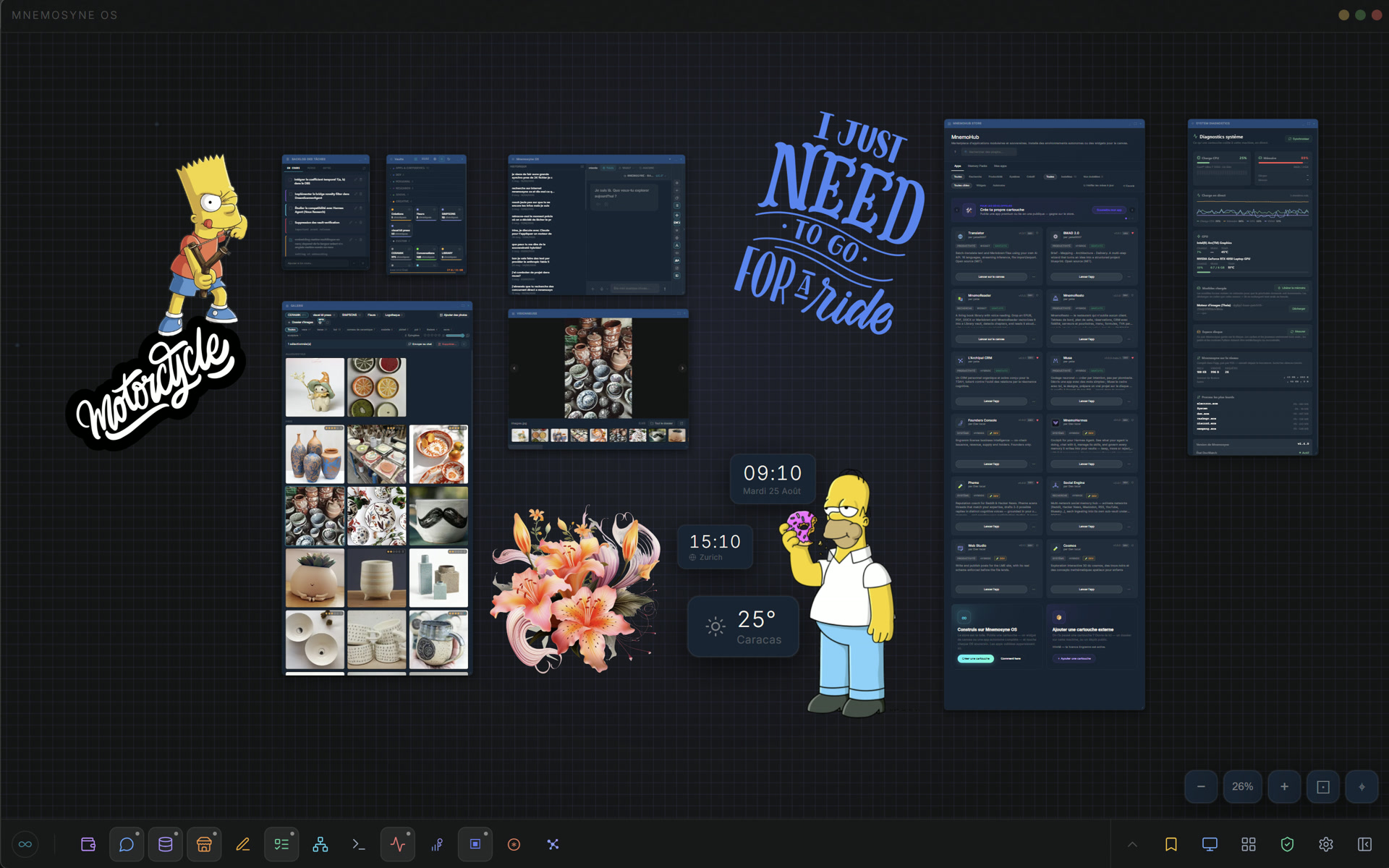1389x868 pixels.
Task: Open the Mnemosyne infinity logo menu
Action: tap(25, 844)
